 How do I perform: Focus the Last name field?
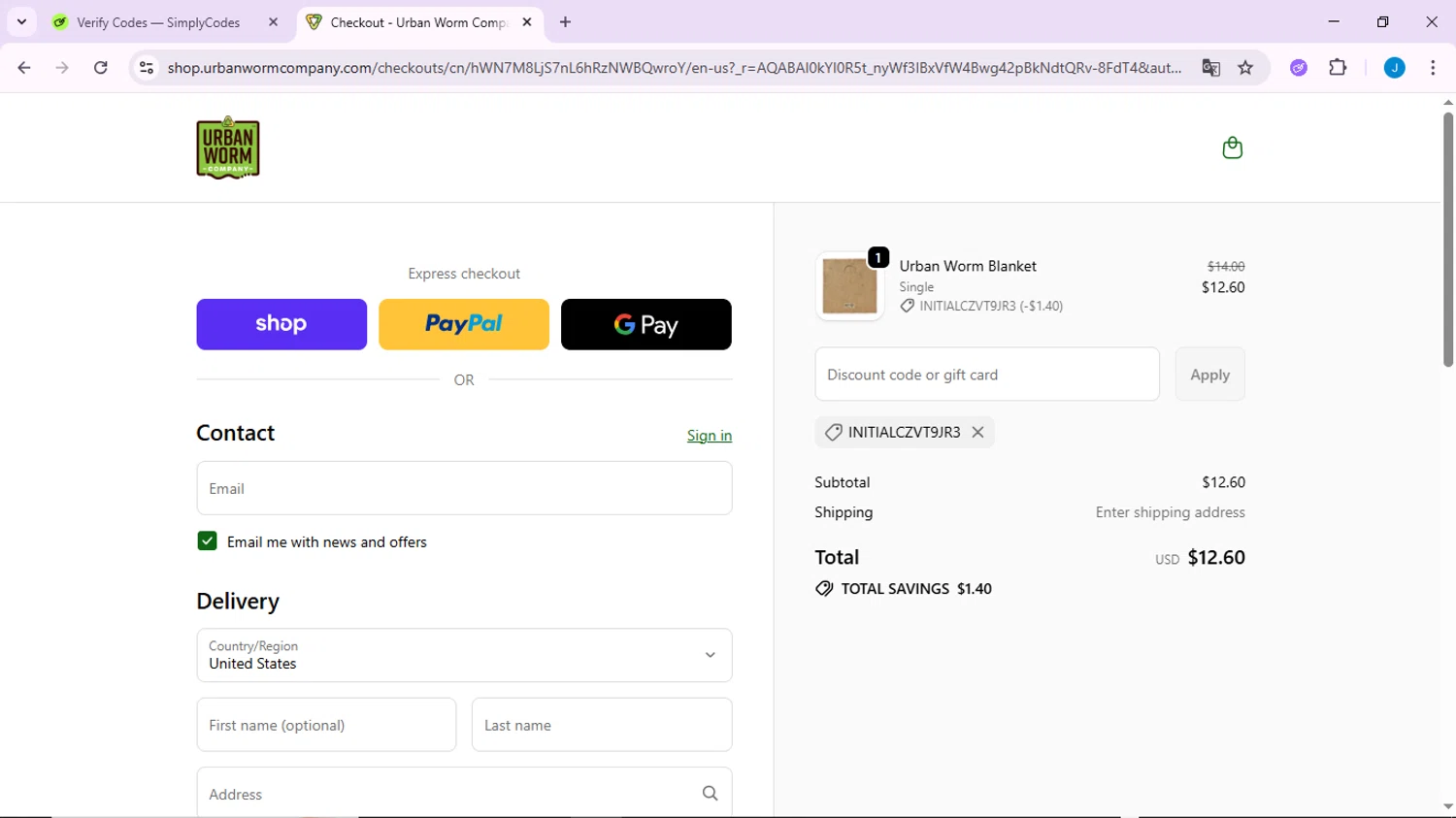pos(602,725)
